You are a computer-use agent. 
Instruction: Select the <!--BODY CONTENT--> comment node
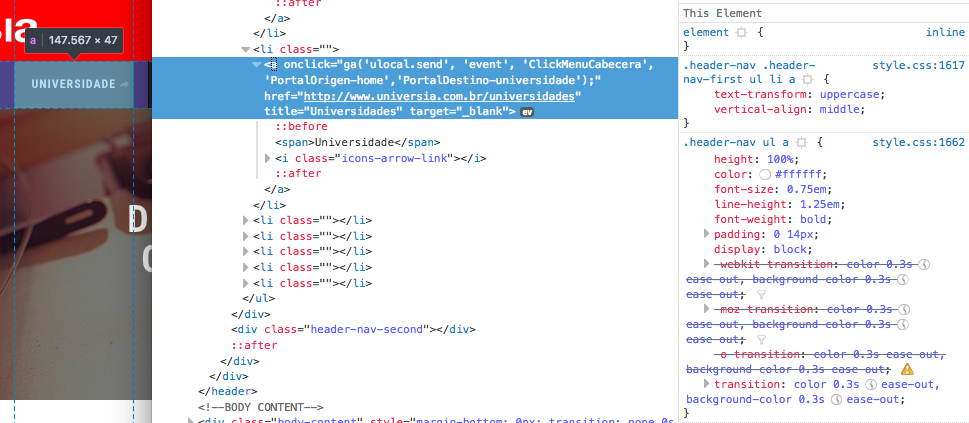click(x=261, y=408)
